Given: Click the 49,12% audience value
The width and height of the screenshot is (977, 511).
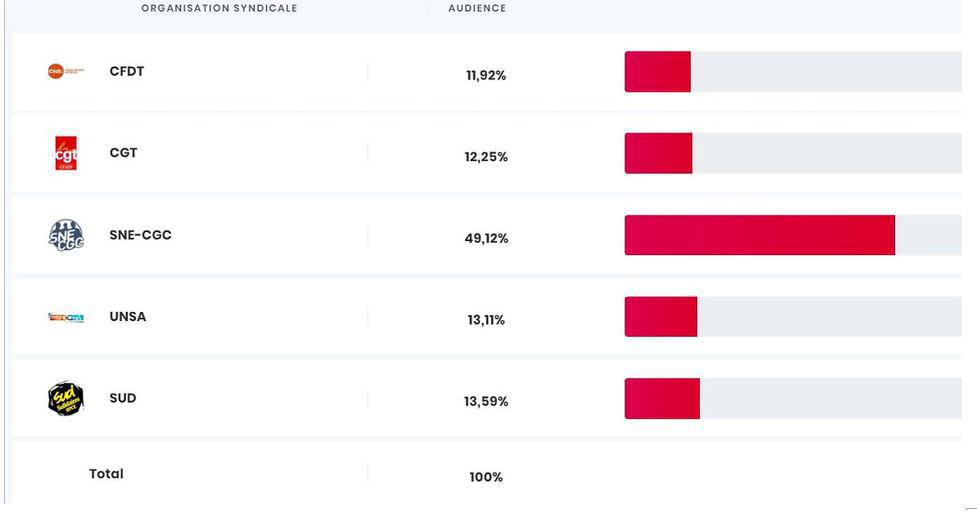Looking at the screenshot, I should click(486, 239).
